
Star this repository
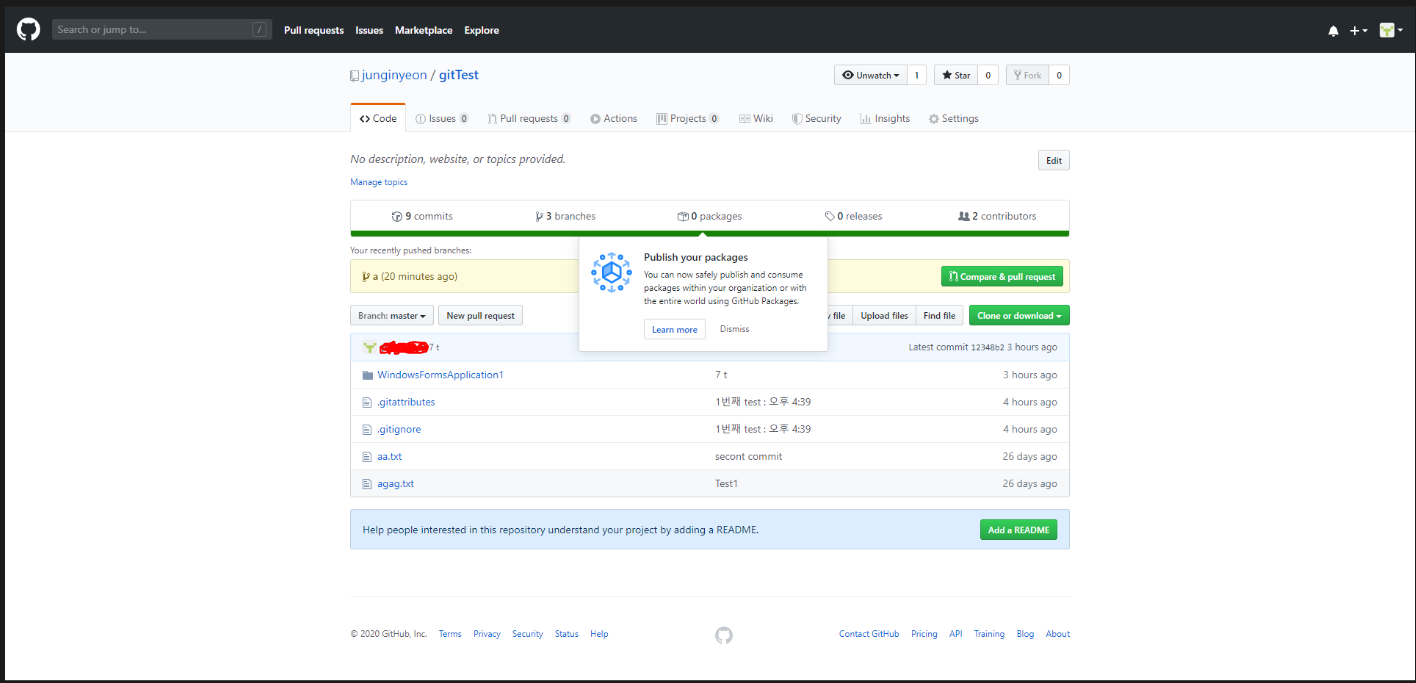click(955, 75)
